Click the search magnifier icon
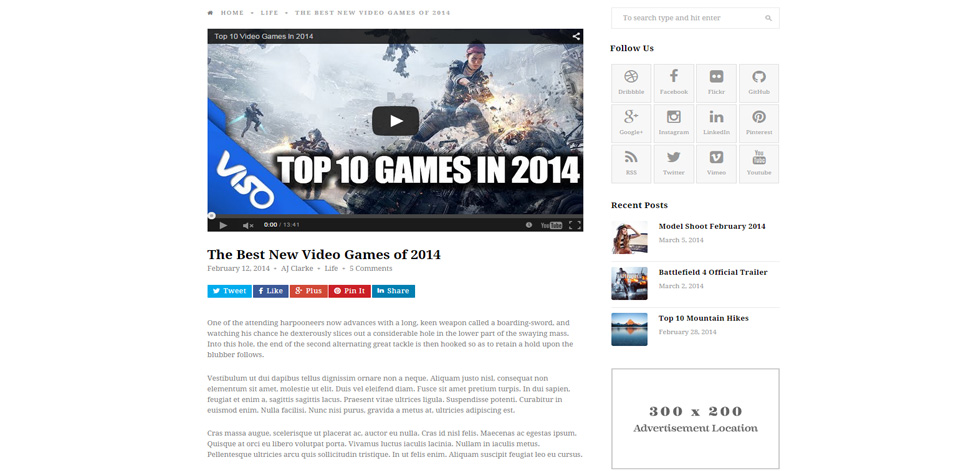980x471 pixels. (768, 18)
